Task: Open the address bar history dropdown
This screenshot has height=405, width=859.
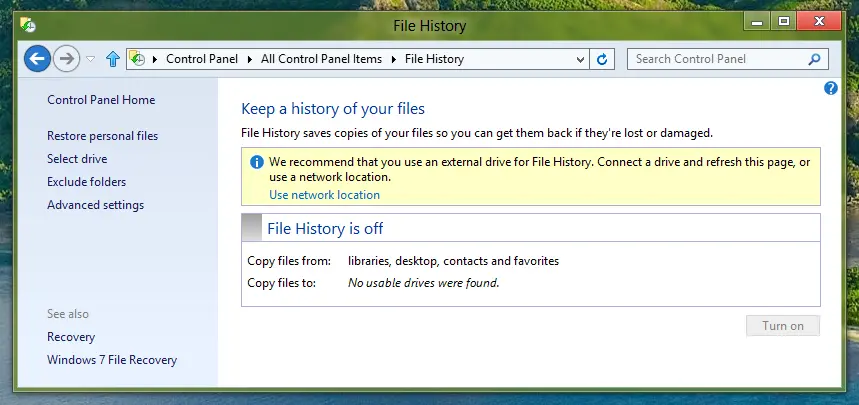Action: pos(581,59)
